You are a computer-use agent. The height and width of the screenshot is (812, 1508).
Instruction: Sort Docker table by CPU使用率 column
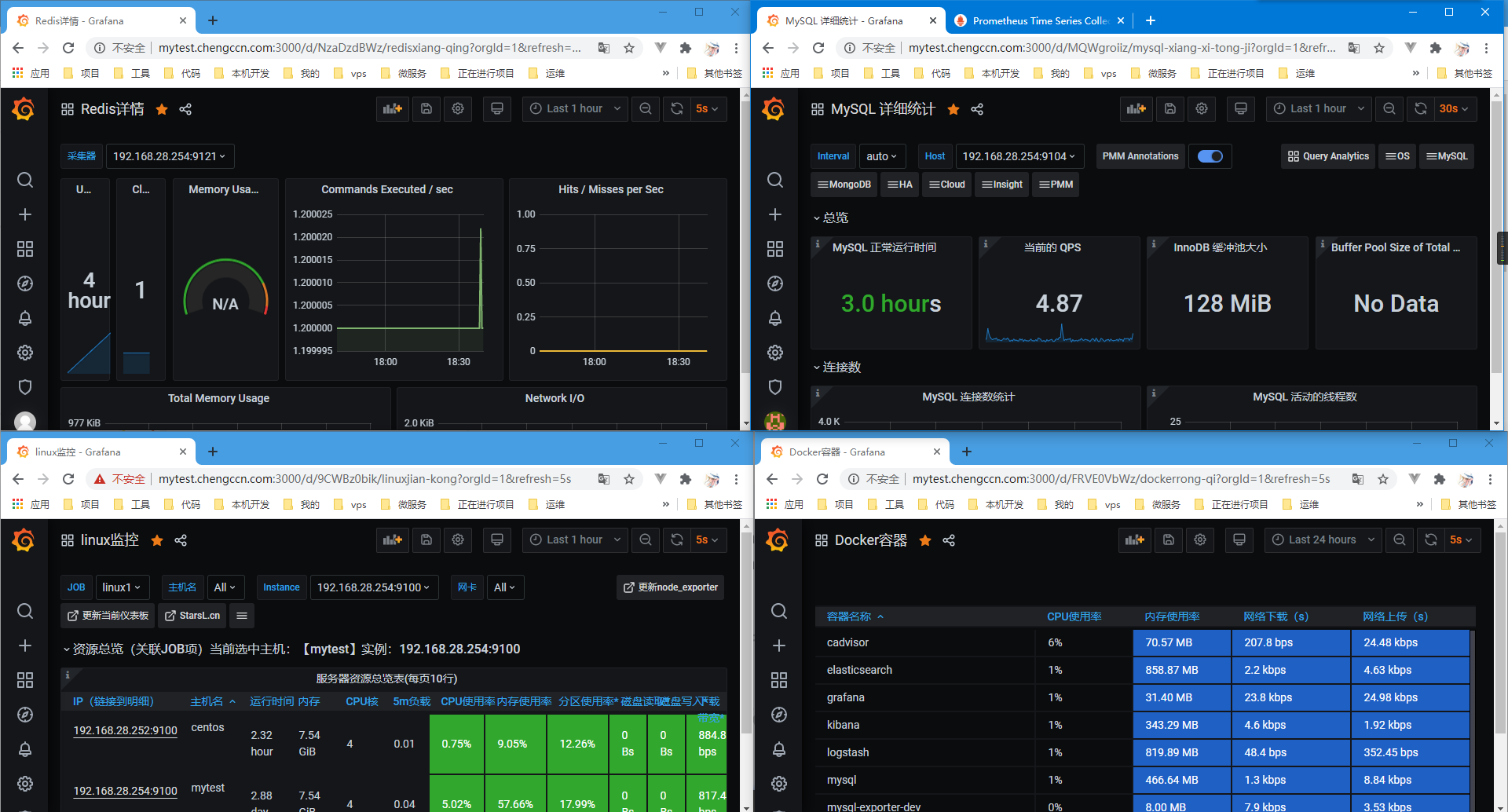[1074, 616]
